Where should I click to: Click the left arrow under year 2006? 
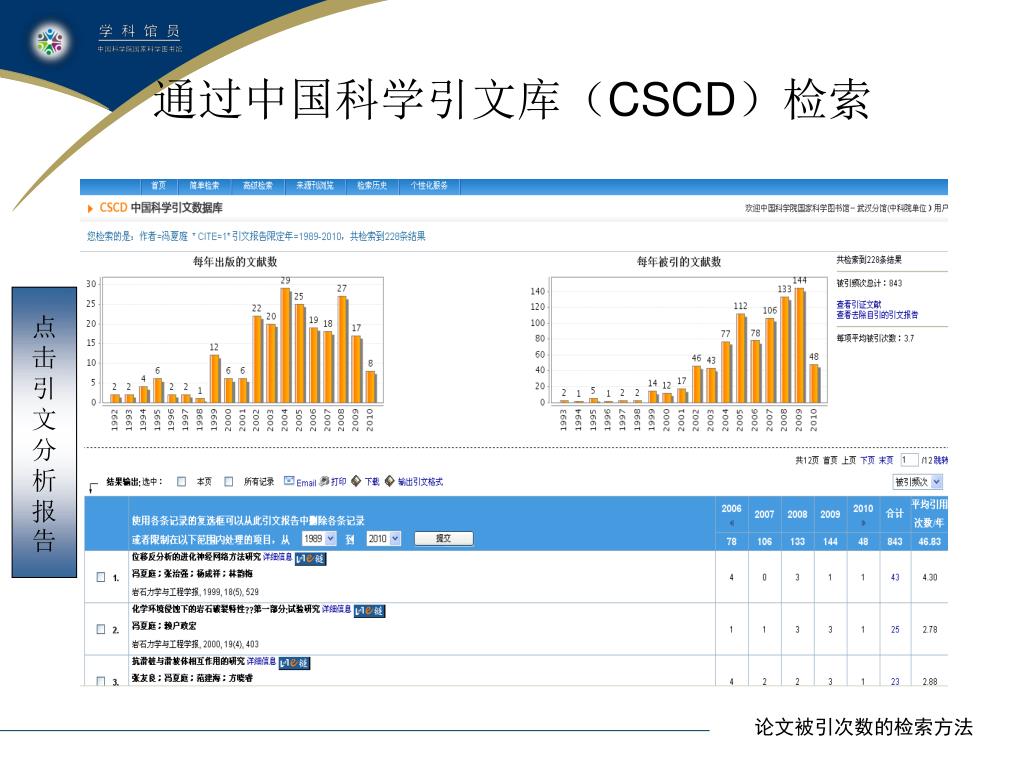click(731, 523)
